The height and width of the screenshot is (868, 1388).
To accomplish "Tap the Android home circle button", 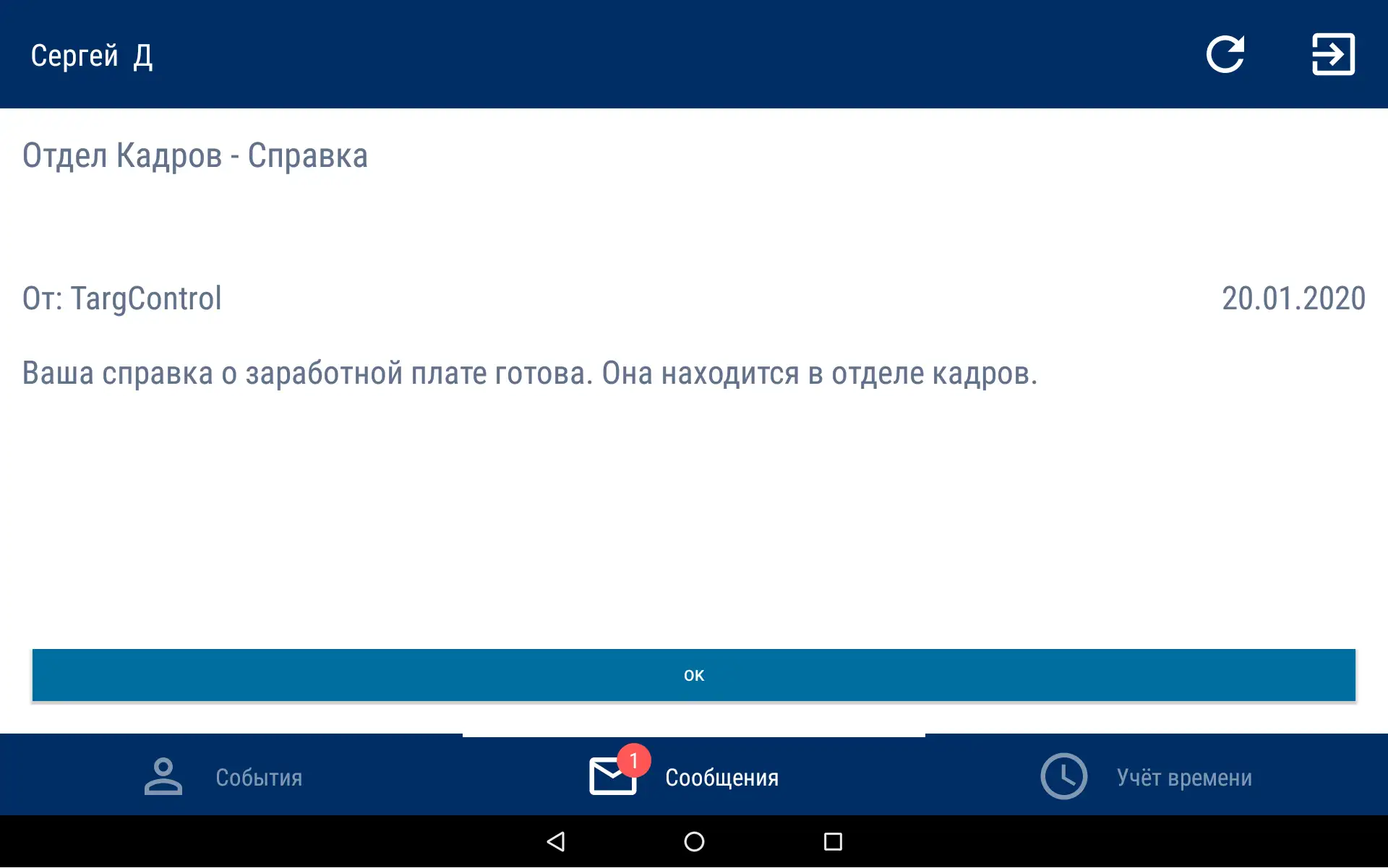I will click(x=693, y=841).
